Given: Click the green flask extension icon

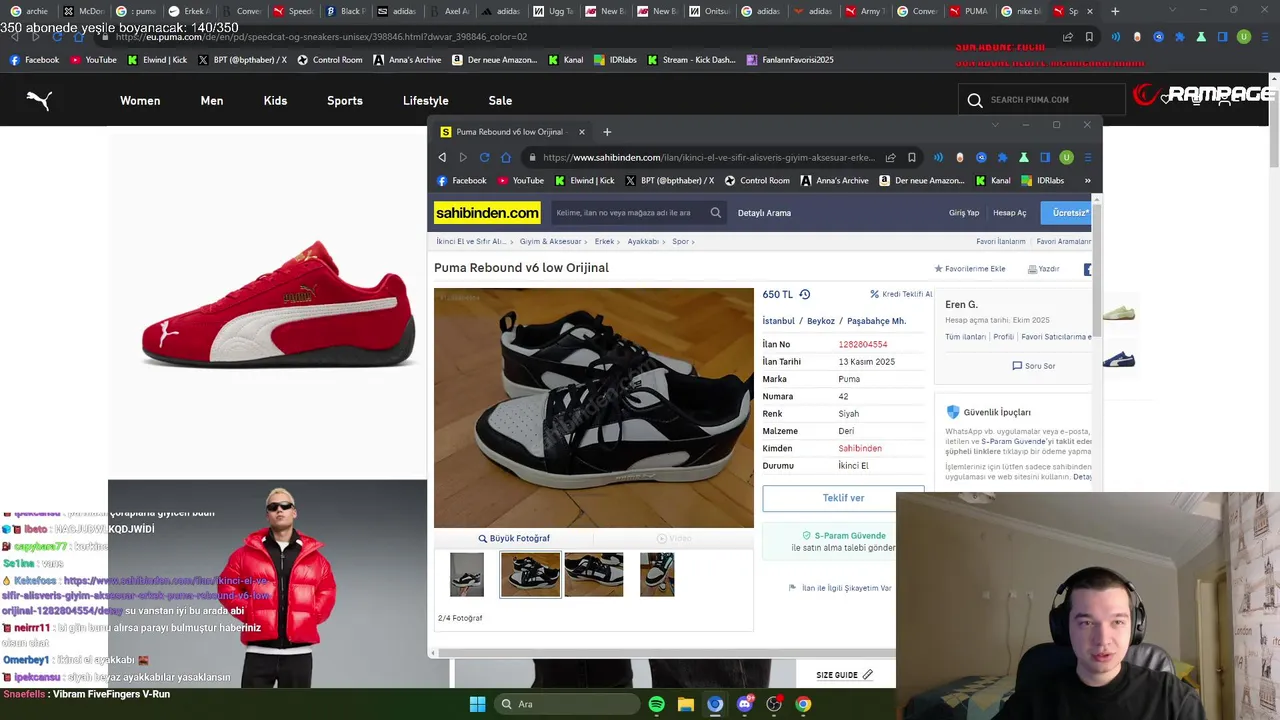Looking at the screenshot, I should click(1024, 157).
